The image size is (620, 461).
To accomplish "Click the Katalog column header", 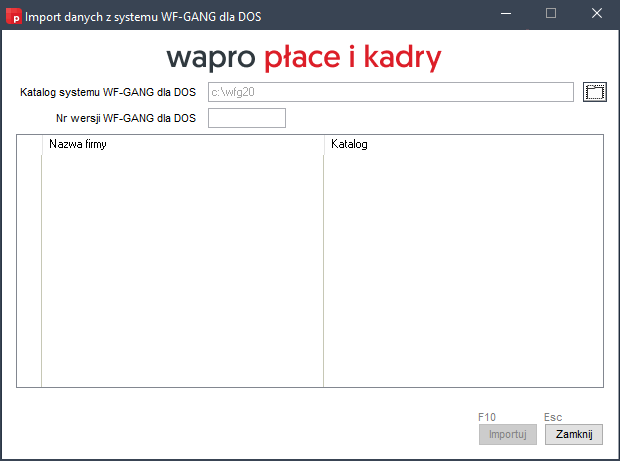I will (x=463, y=144).
